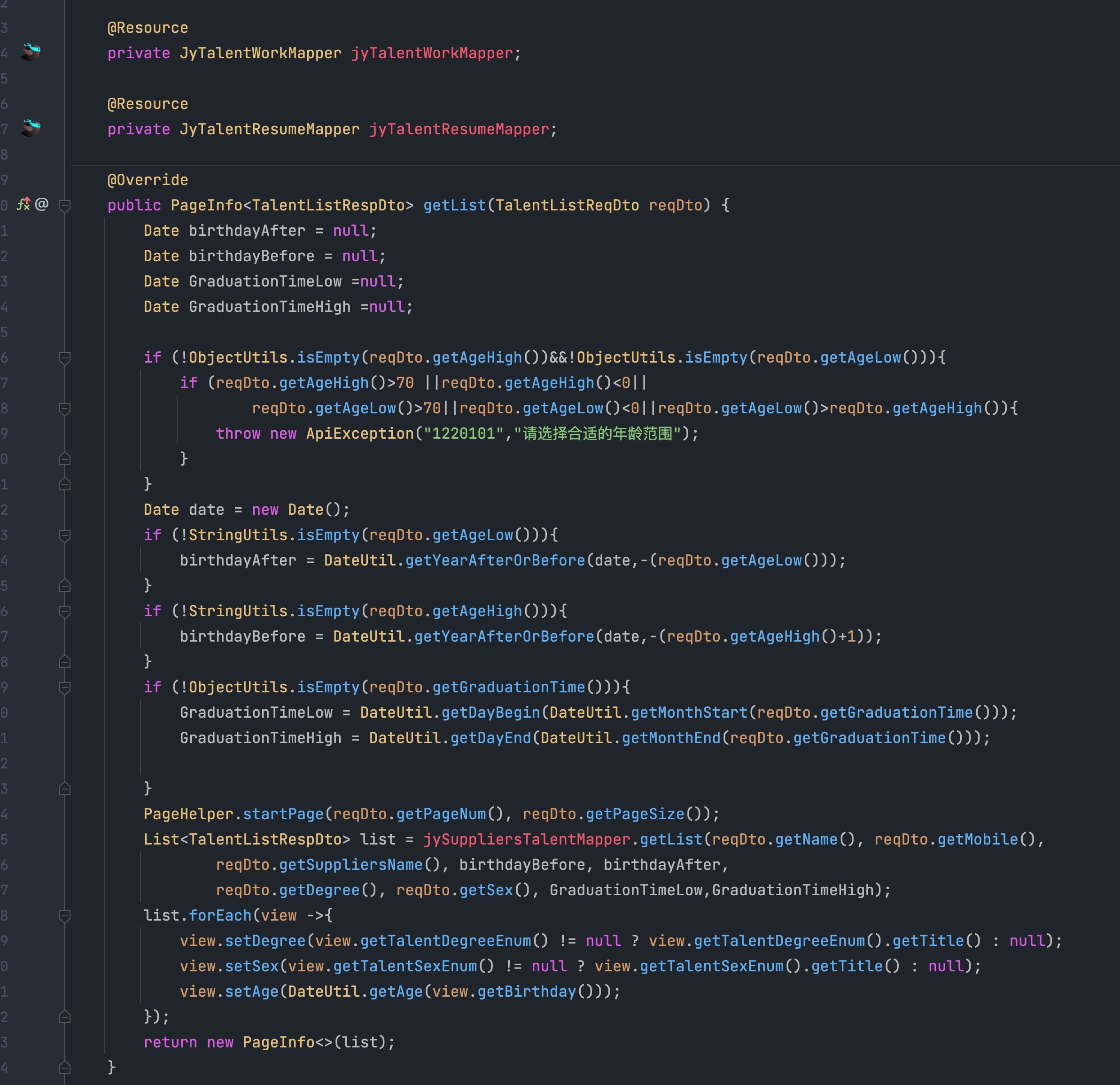Click the setAge method call
The width and height of the screenshot is (1120, 1085).
point(252,992)
